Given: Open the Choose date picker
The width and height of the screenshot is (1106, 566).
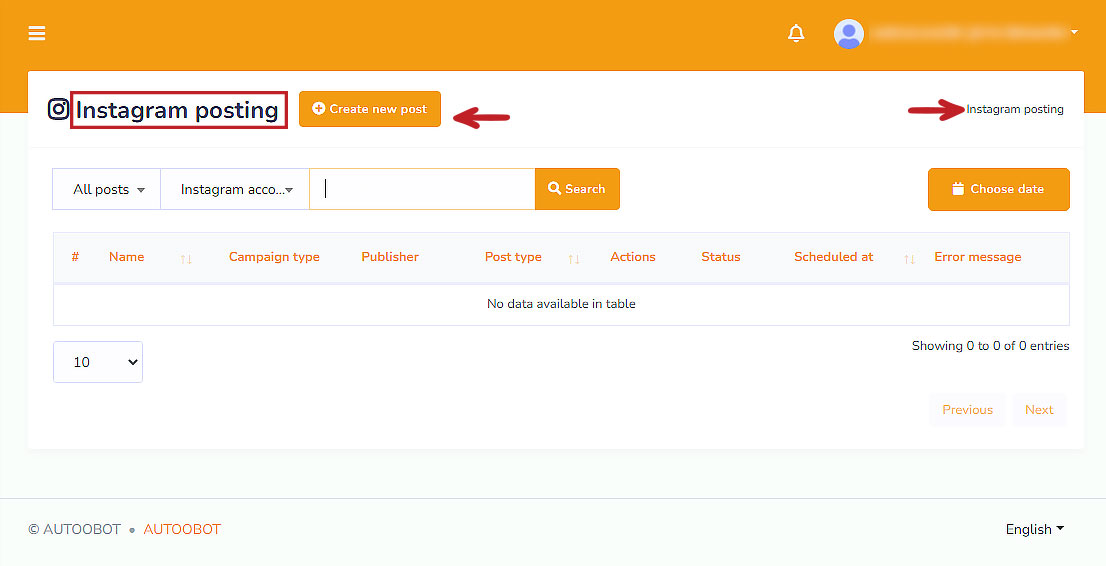Looking at the screenshot, I should pos(998,189).
